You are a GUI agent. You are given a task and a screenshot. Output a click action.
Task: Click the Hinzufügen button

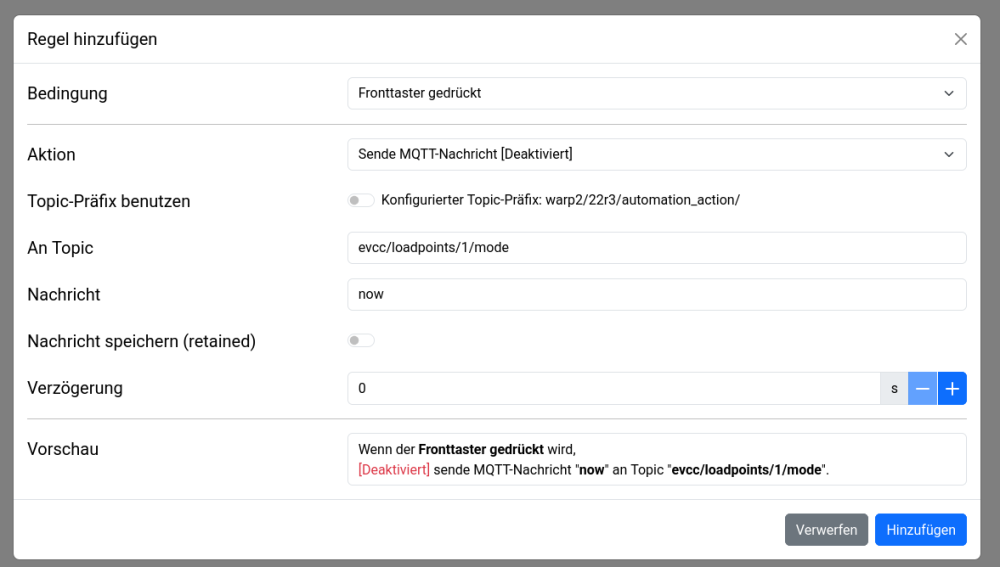(x=921, y=530)
